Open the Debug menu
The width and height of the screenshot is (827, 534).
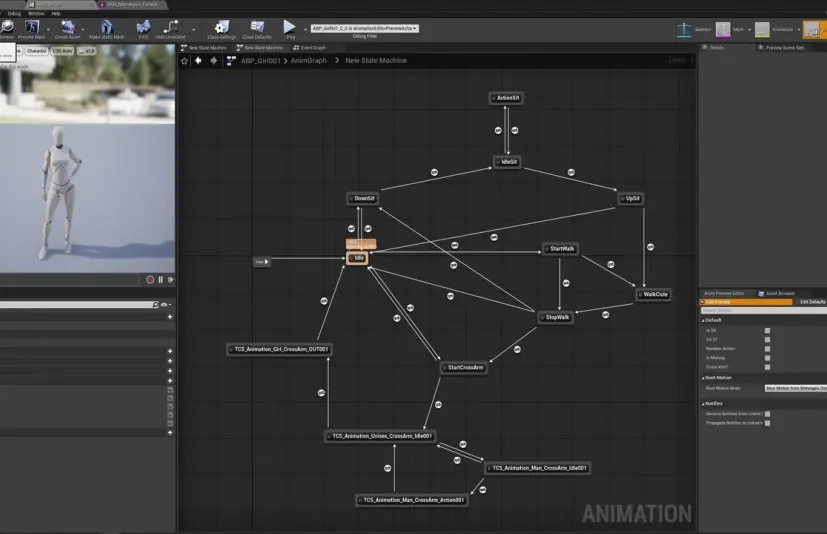(14, 13)
